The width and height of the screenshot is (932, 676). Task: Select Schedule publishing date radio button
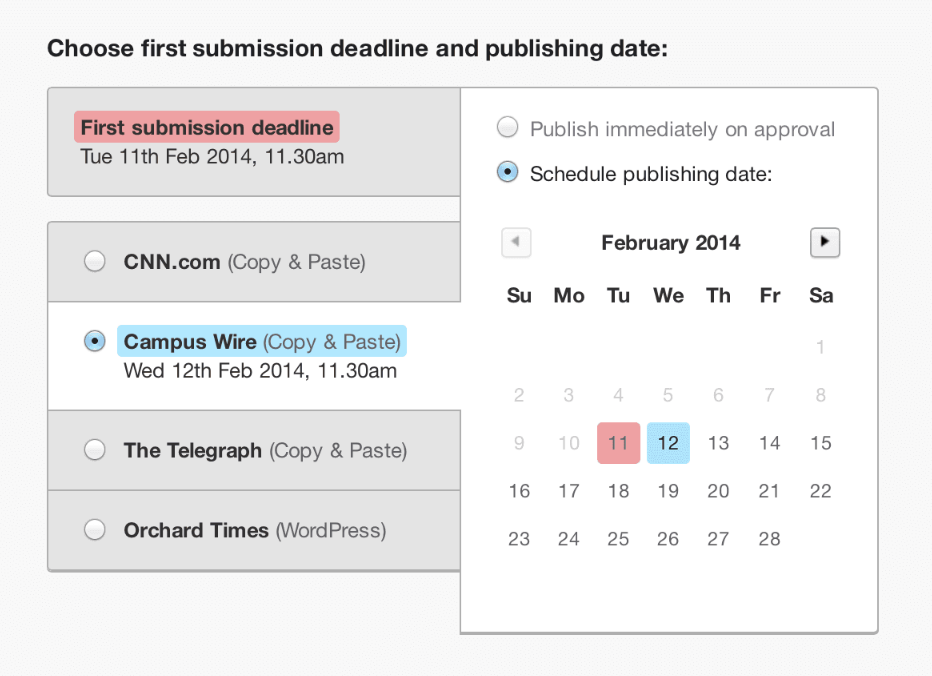coord(508,172)
